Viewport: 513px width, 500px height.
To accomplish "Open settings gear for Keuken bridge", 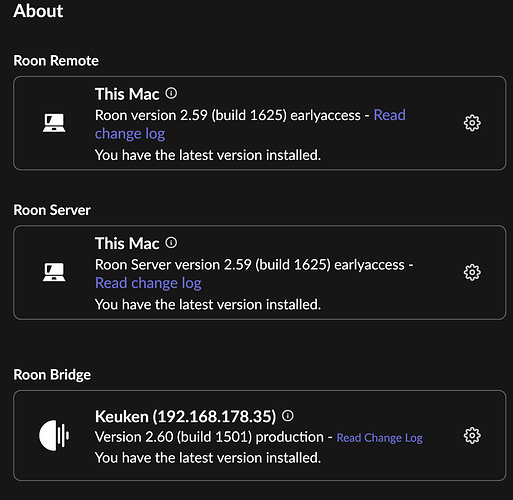I will click(472, 436).
